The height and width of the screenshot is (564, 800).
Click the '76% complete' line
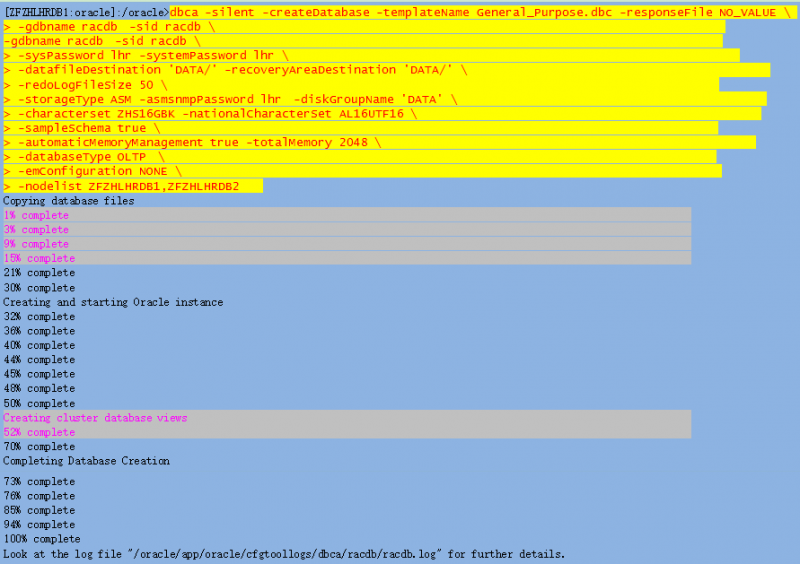pos(39,496)
